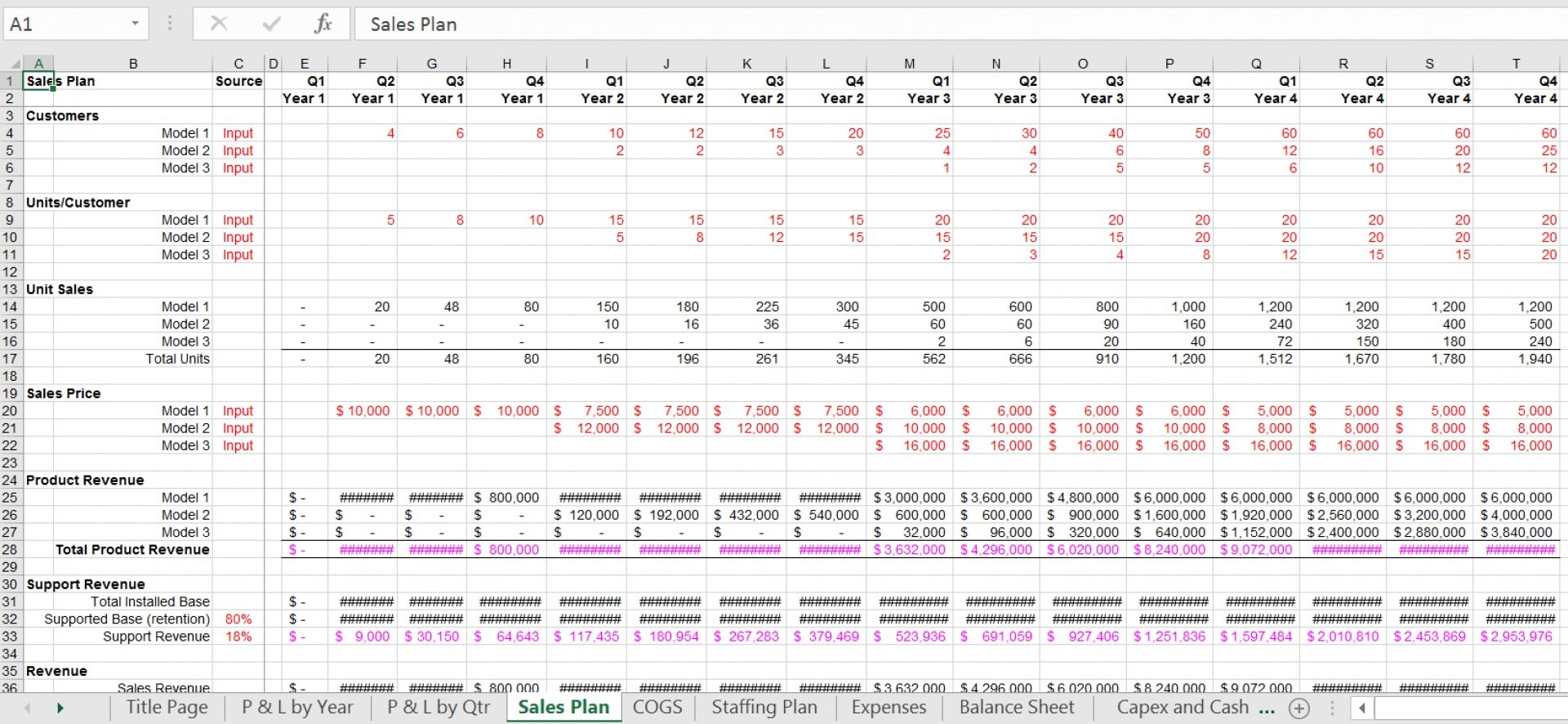Select the 80% retention cell
Viewport: 1568px width, 724px height.
tap(238, 619)
